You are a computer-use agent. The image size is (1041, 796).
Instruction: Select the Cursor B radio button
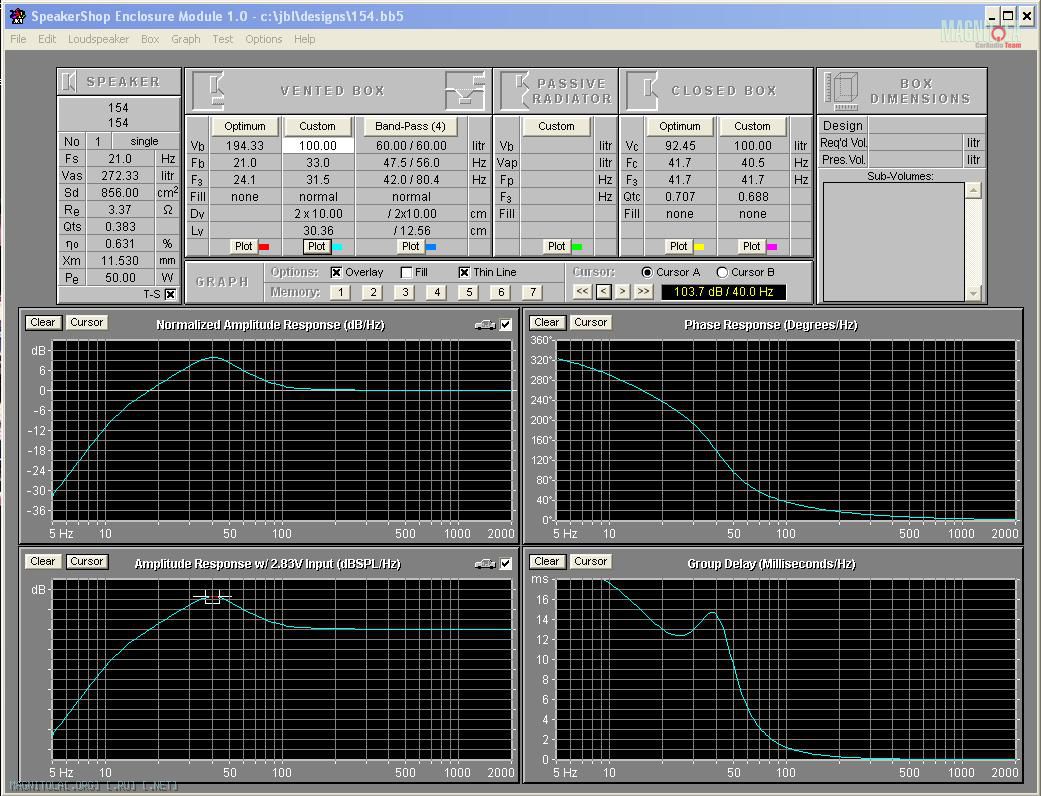coord(722,272)
